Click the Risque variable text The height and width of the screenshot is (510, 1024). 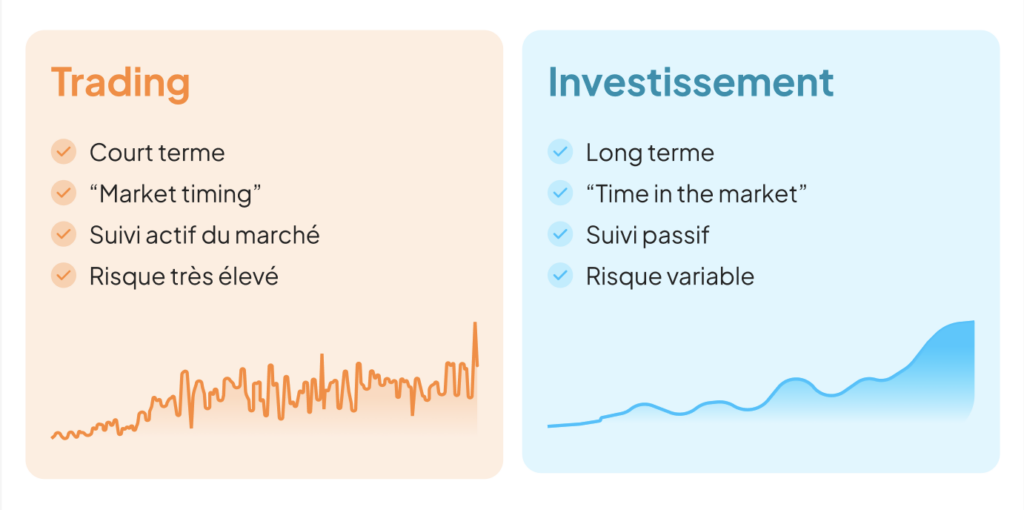coord(670,277)
